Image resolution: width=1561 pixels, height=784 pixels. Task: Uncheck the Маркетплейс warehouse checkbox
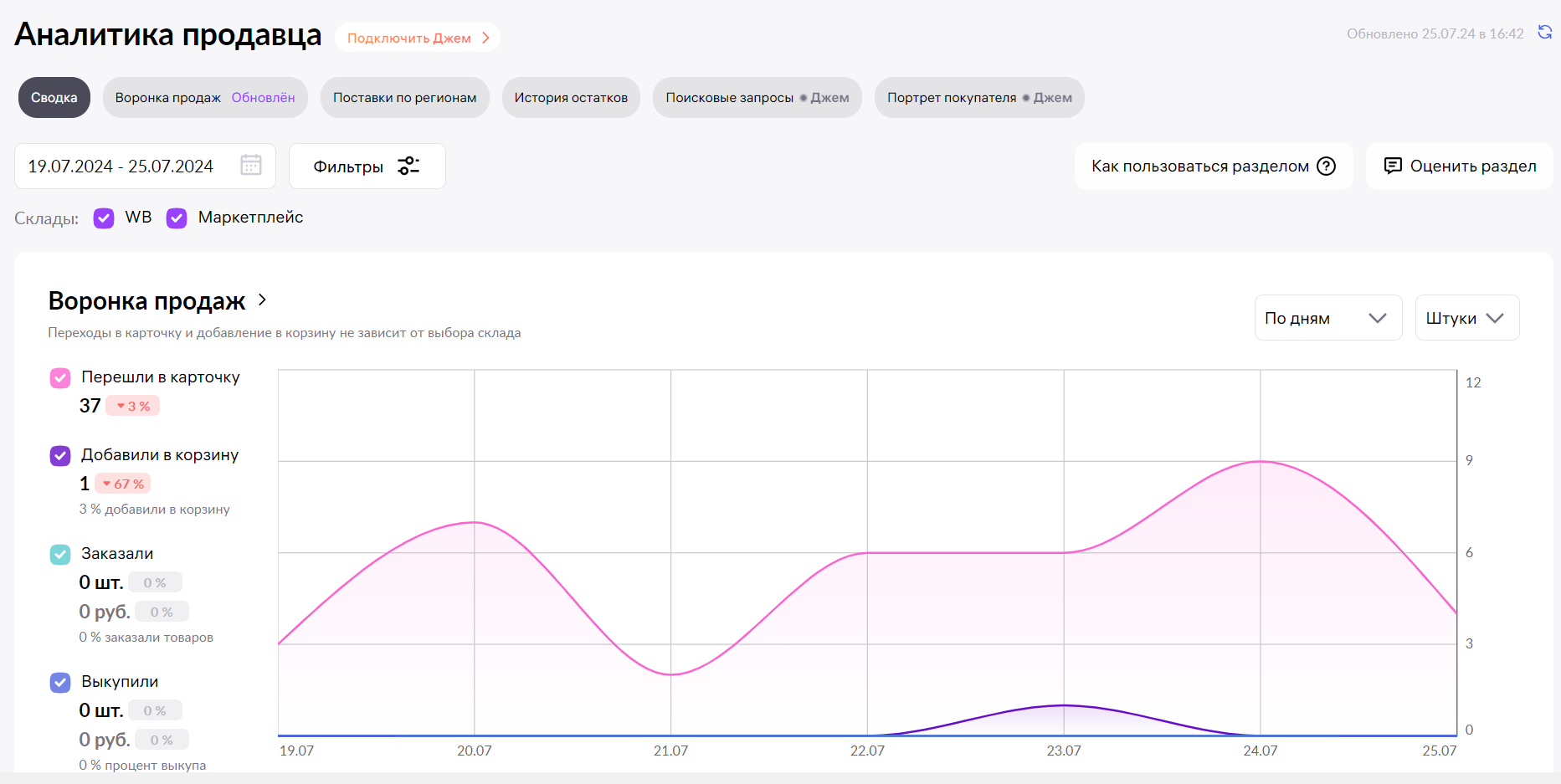(177, 218)
